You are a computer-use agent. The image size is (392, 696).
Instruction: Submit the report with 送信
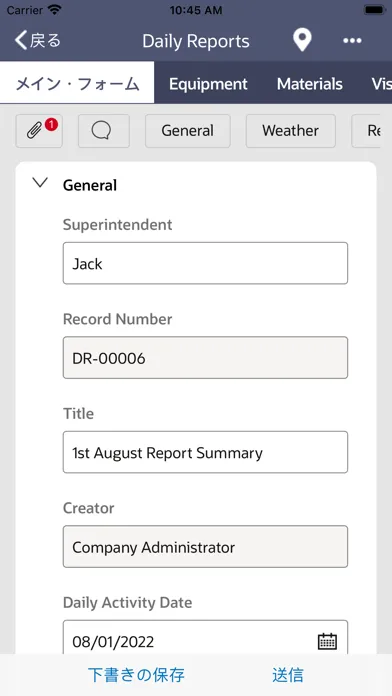(x=288, y=675)
